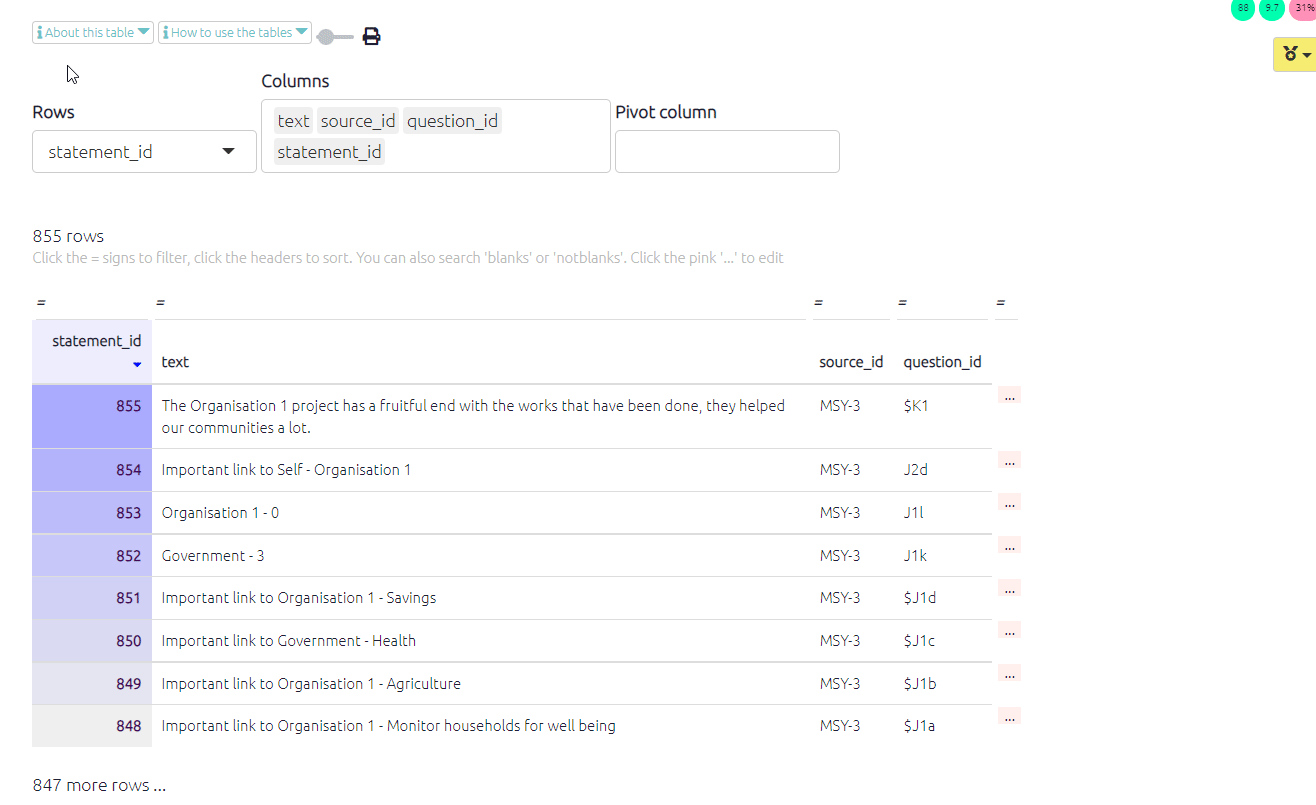Screen dimensions: 1316x805
Task: Click the green 88 badge
Action: [x=1243, y=8]
